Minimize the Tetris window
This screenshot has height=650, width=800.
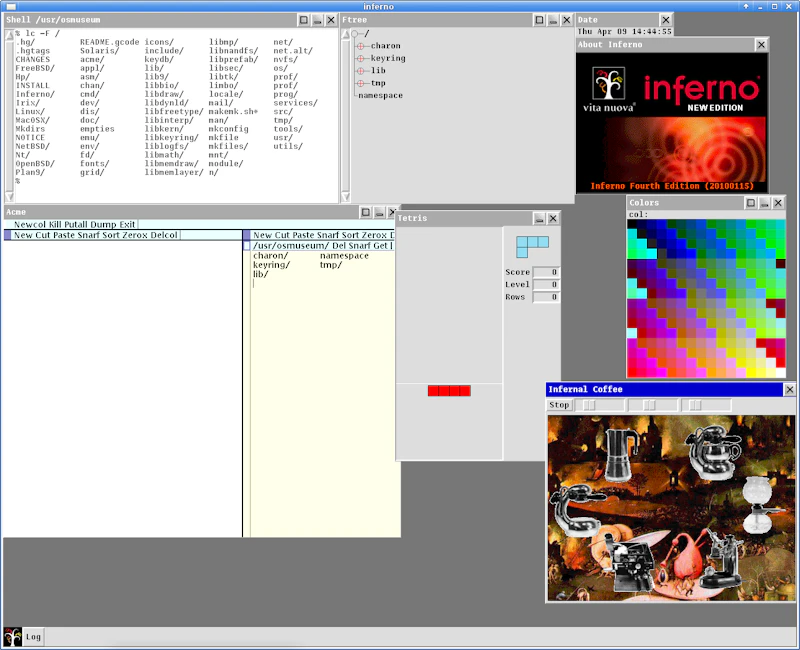tap(539, 219)
